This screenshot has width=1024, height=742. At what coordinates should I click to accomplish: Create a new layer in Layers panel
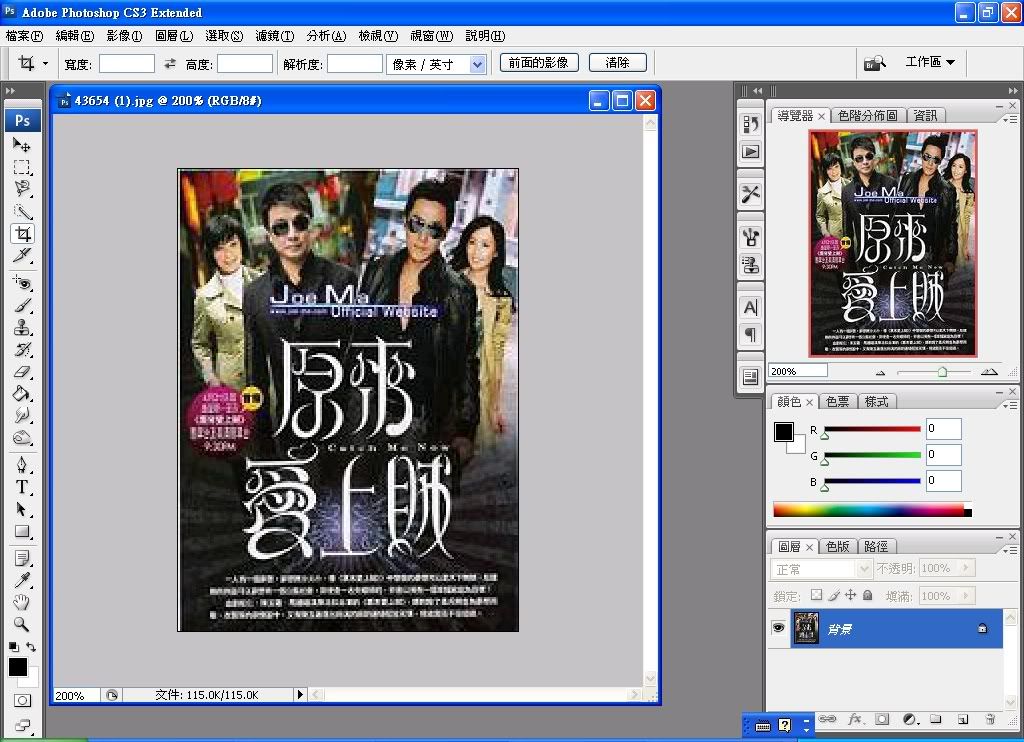pos(963,719)
